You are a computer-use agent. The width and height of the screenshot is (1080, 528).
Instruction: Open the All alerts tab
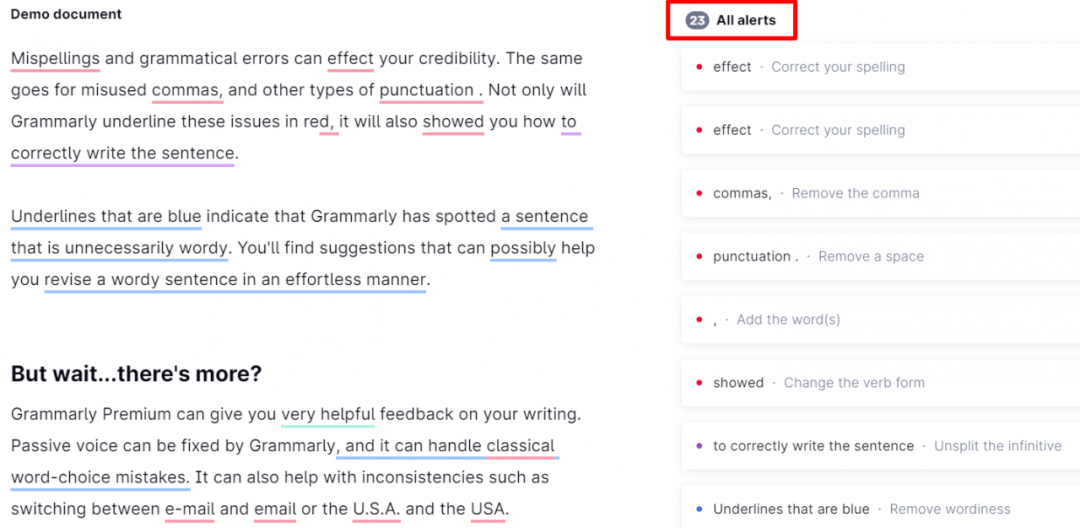coord(745,20)
